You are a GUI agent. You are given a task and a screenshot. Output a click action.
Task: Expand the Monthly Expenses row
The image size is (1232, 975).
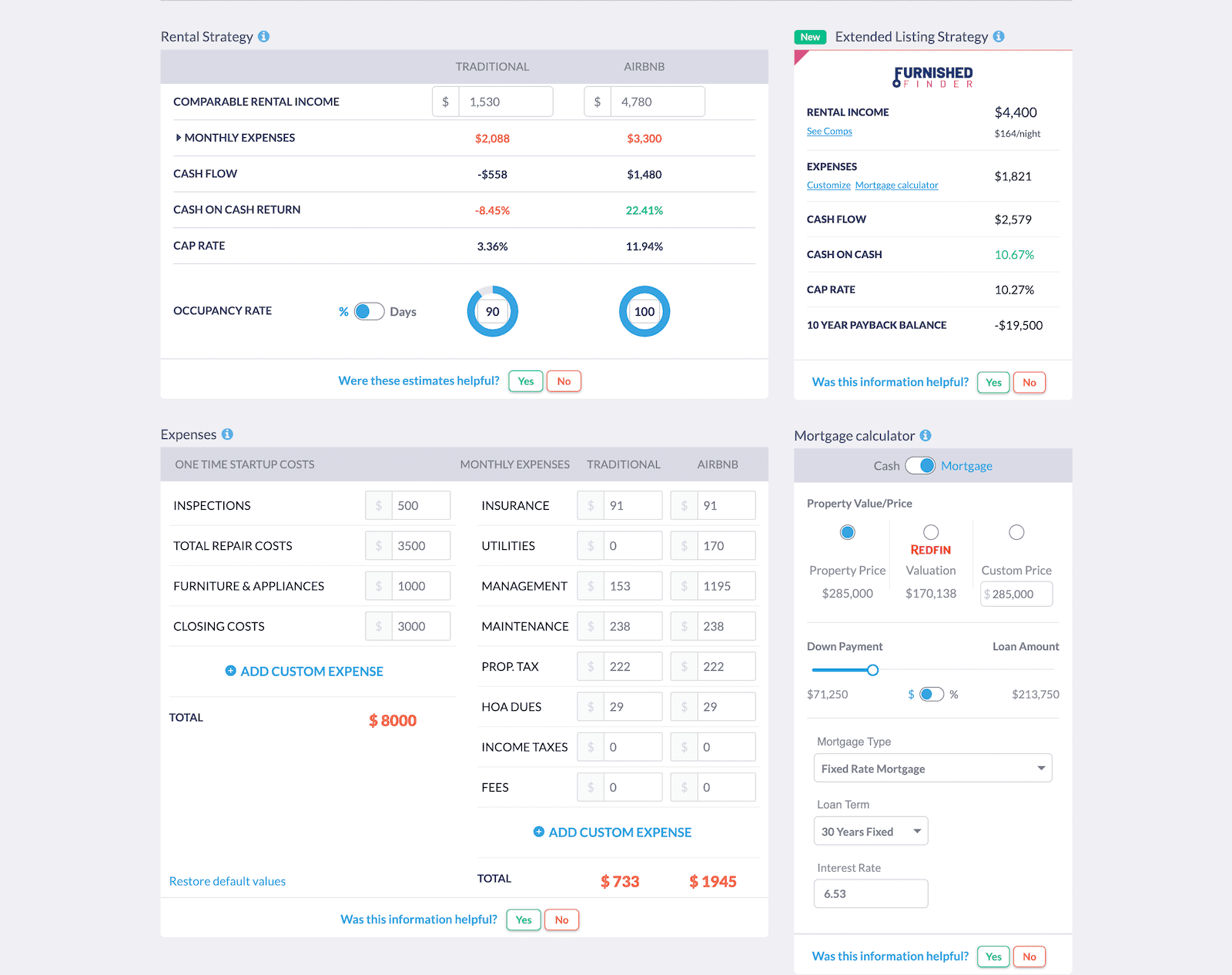pyautogui.click(x=179, y=138)
